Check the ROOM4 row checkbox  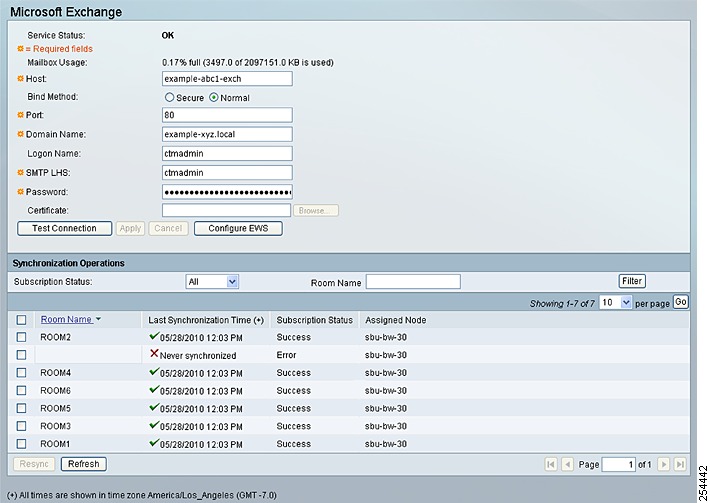coord(21,372)
